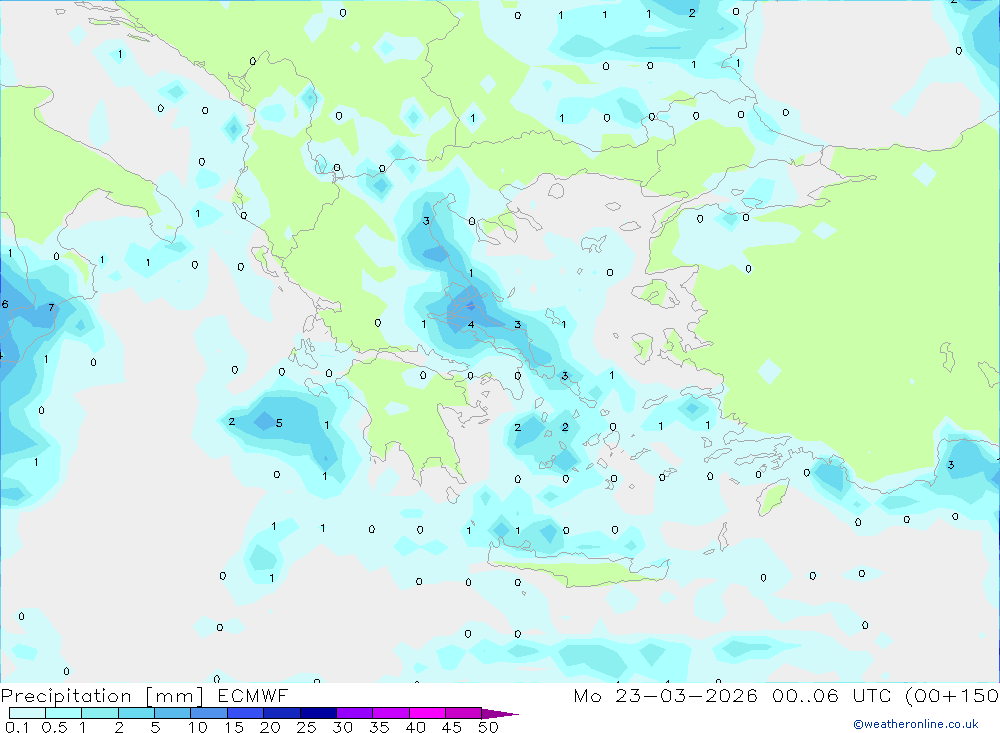Pick the 25 mm navy legend swatch
Image resolution: width=1000 pixels, height=733 pixels.
point(318,713)
